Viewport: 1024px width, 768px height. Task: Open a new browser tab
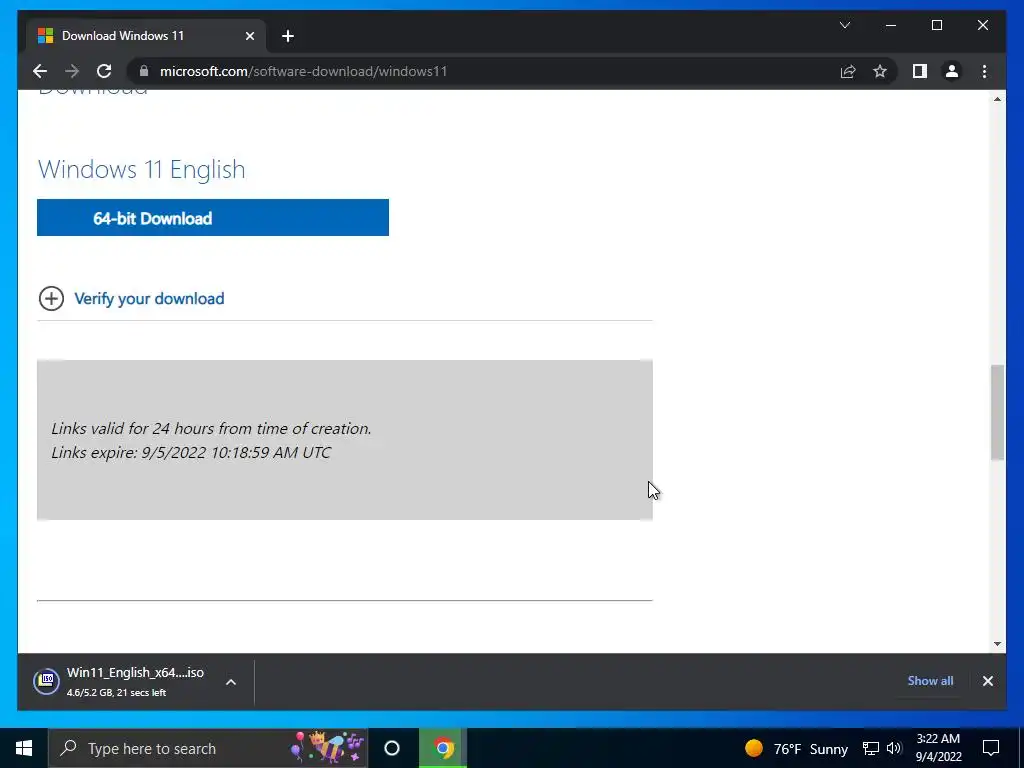click(x=287, y=36)
